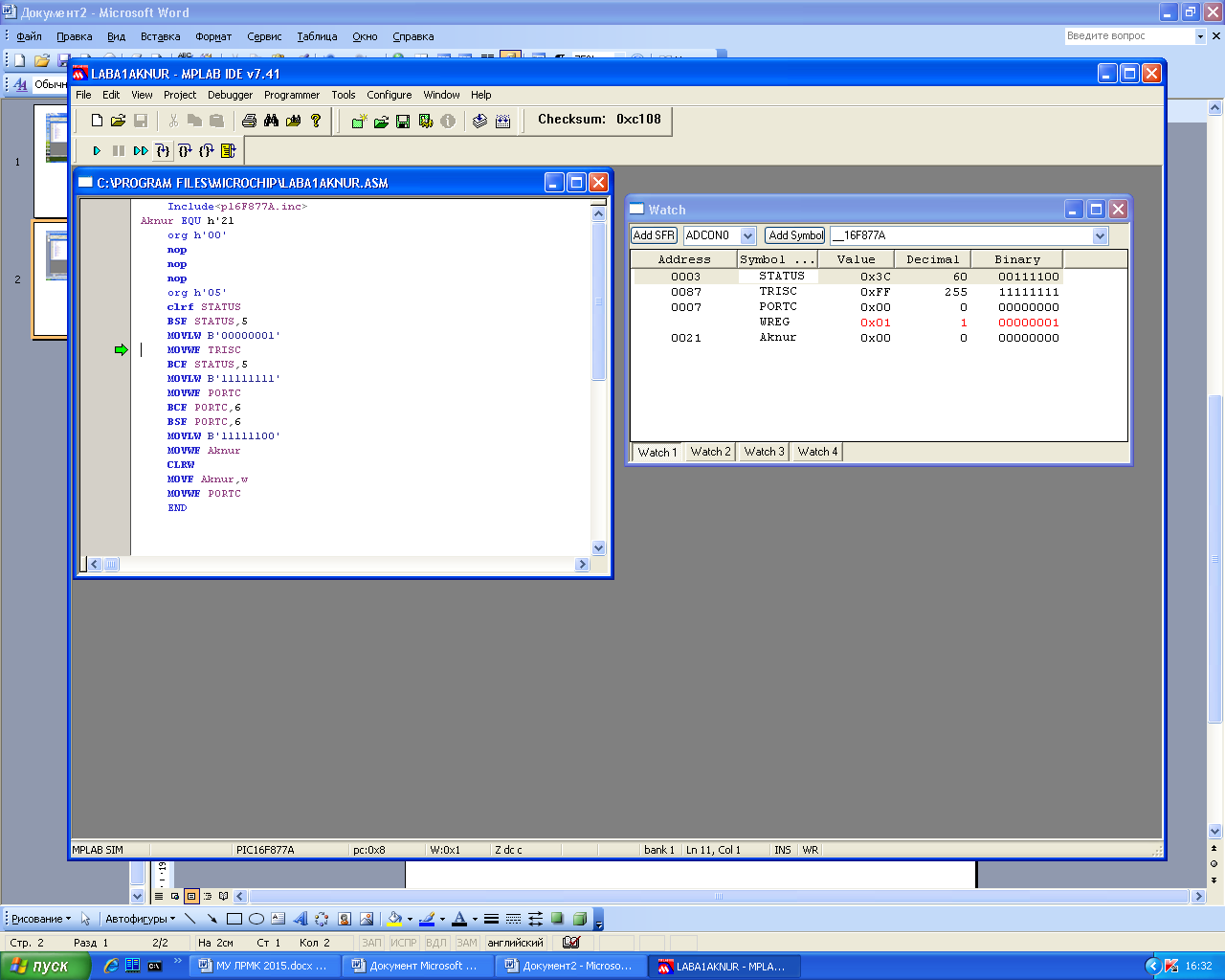1225x980 pixels.
Task: Click the Build All icon
Action: point(503,121)
